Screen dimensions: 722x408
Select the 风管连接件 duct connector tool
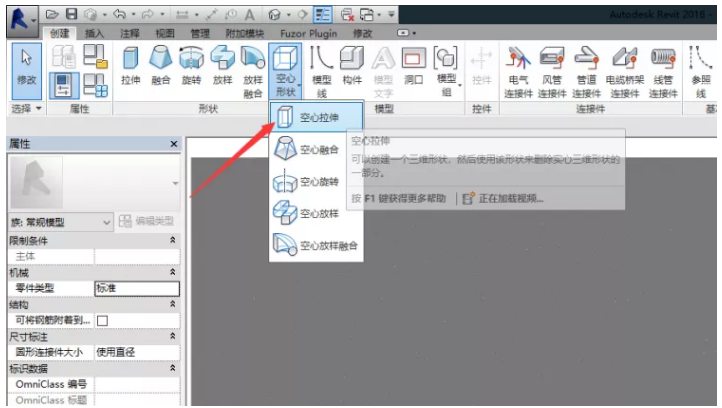(552, 72)
